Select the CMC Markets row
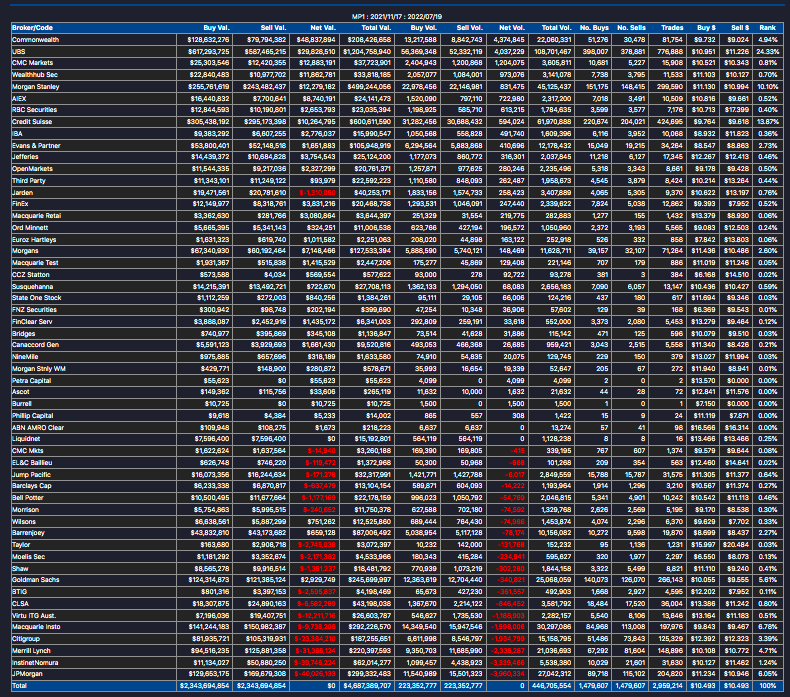 coord(397,63)
